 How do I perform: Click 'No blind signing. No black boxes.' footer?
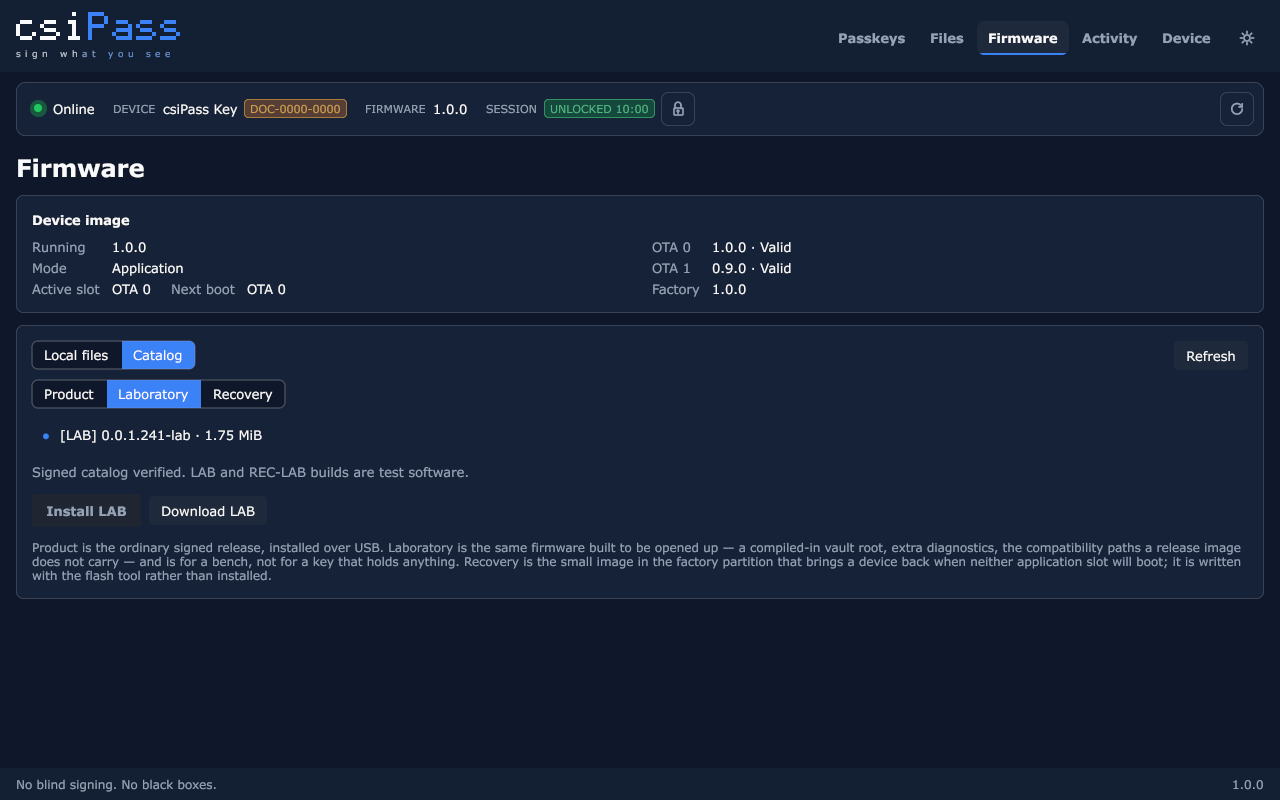pyautogui.click(x=116, y=785)
